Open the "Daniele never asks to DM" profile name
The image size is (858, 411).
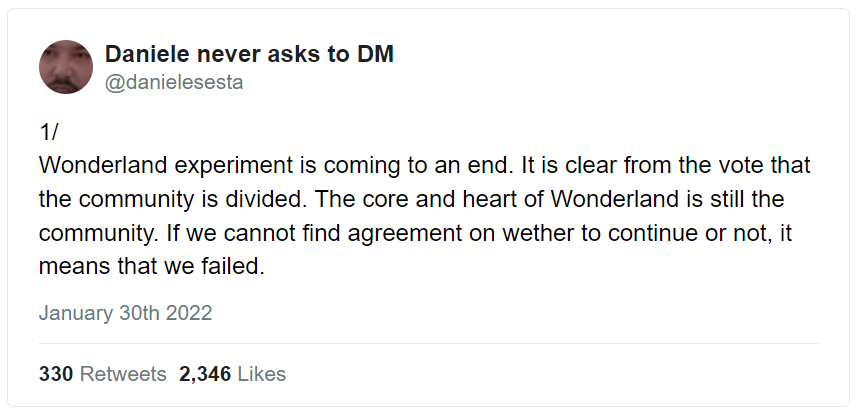[248, 54]
